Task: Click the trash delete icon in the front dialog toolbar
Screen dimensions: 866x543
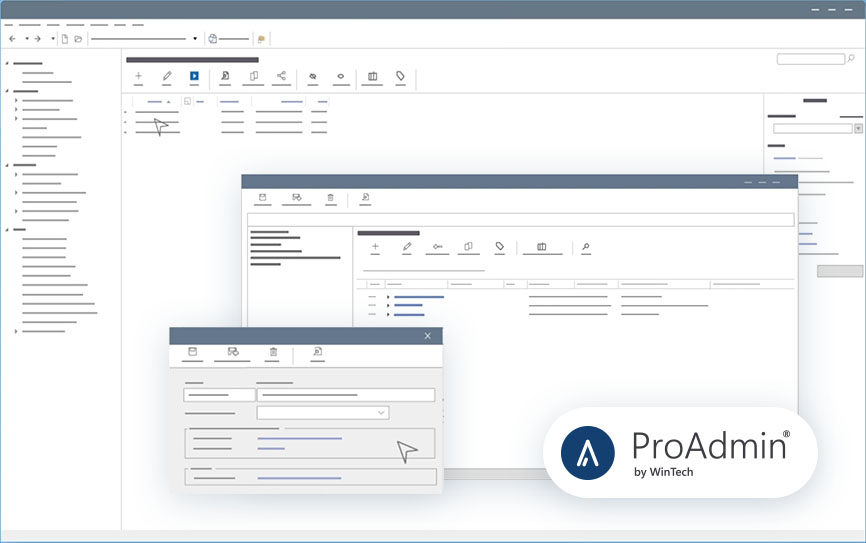Action: click(273, 352)
